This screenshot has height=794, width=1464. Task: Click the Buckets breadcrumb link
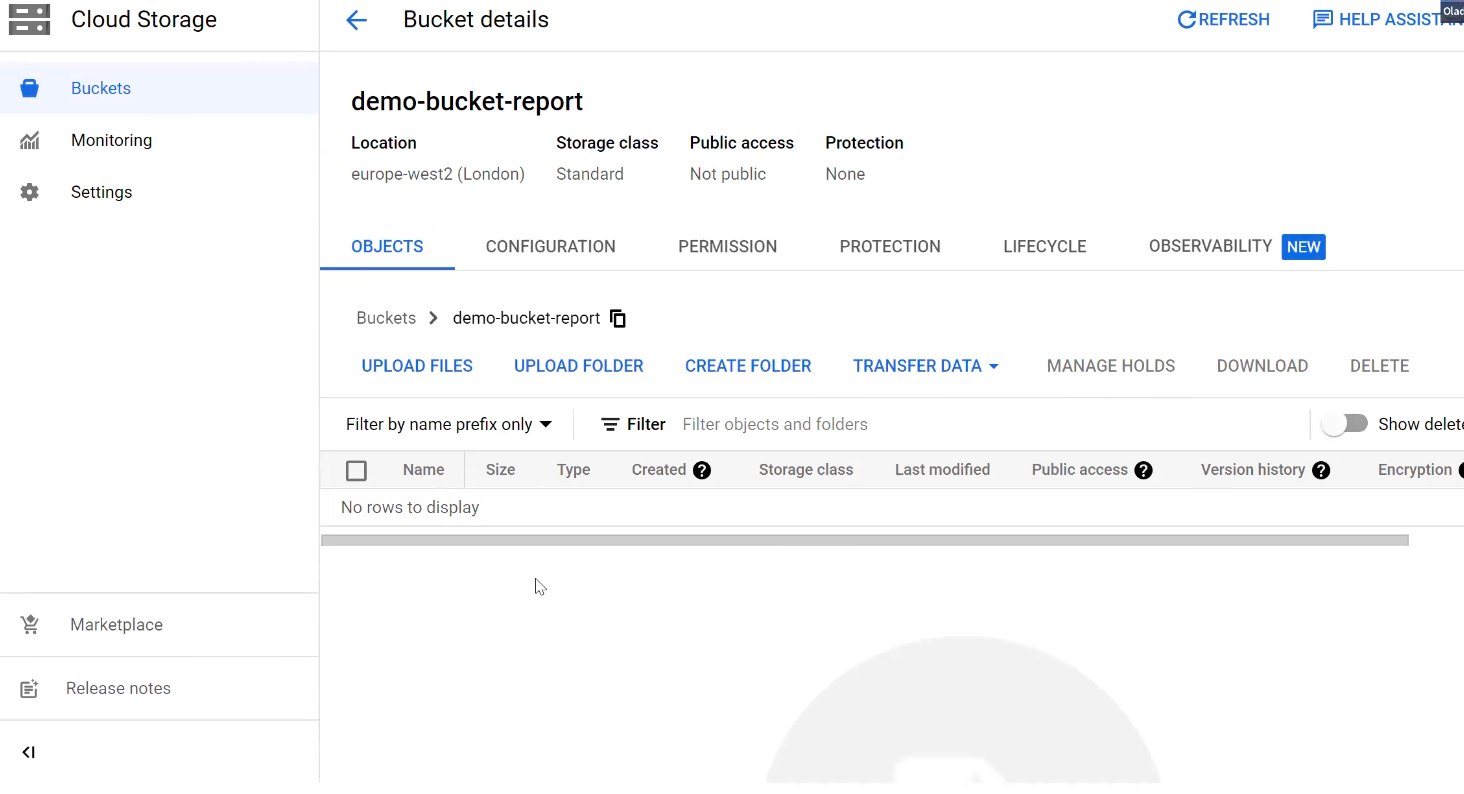point(386,318)
